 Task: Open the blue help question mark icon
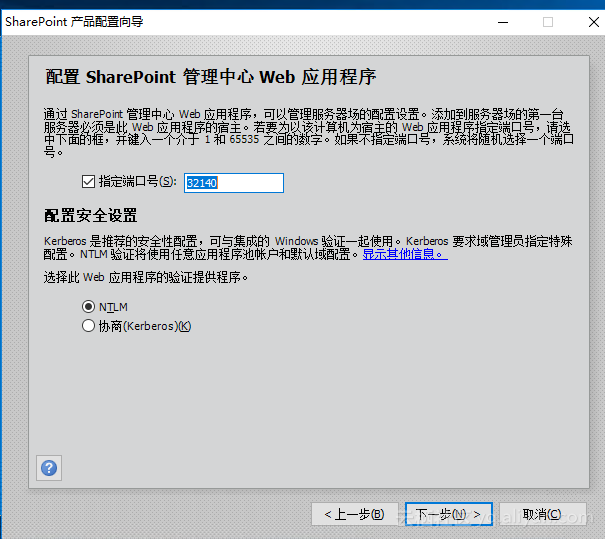point(49,468)
